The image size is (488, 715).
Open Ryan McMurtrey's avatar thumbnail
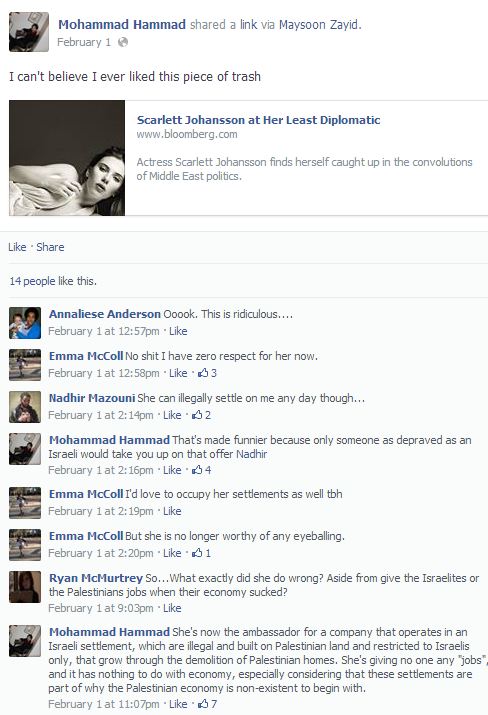point(25,587)
